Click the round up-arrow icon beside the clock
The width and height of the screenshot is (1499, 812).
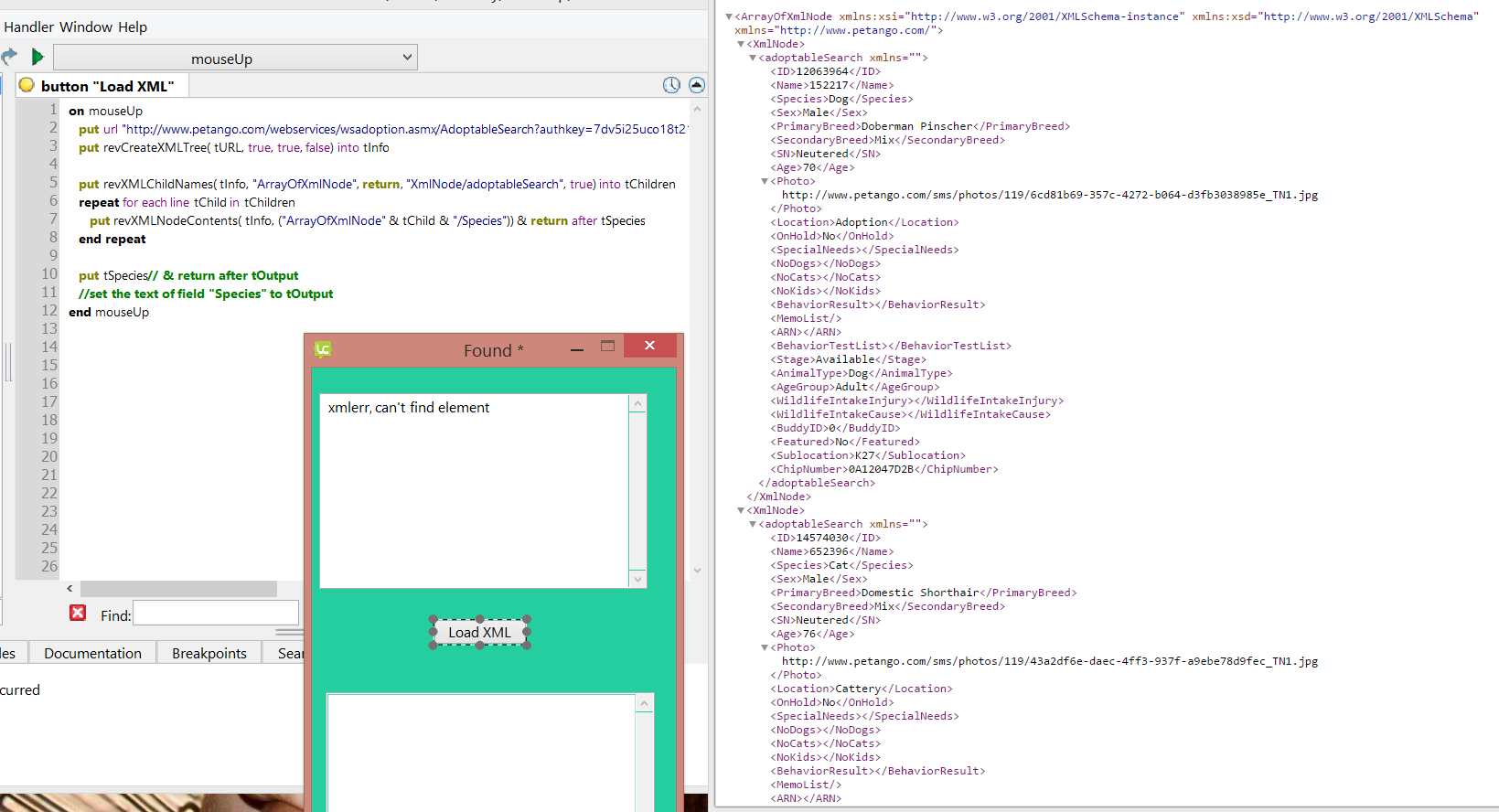(697, 85)
